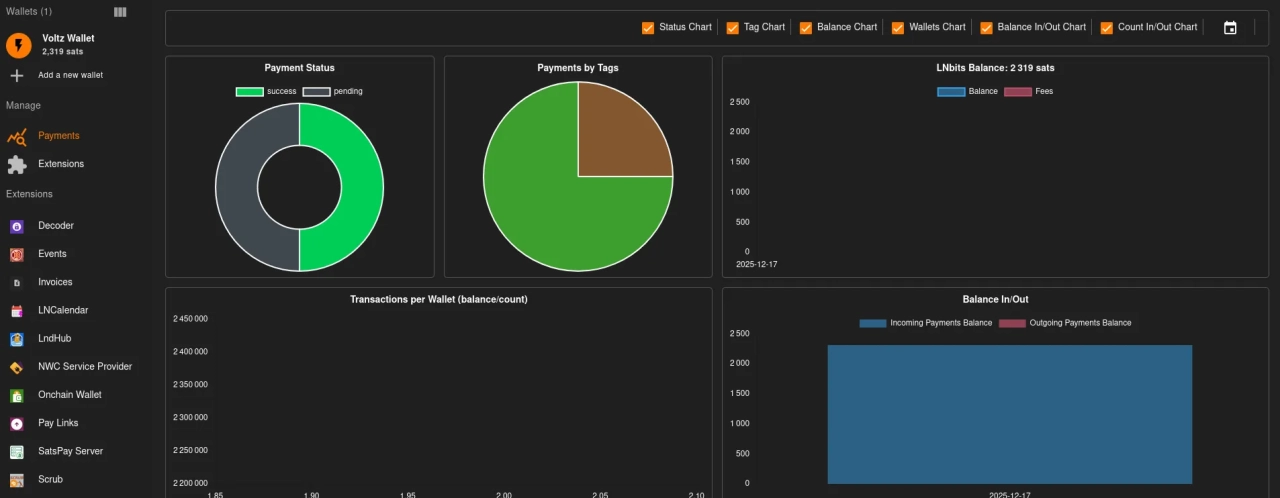
Task: Toggle the Fees legend swatch
Action: [1017, 92]
